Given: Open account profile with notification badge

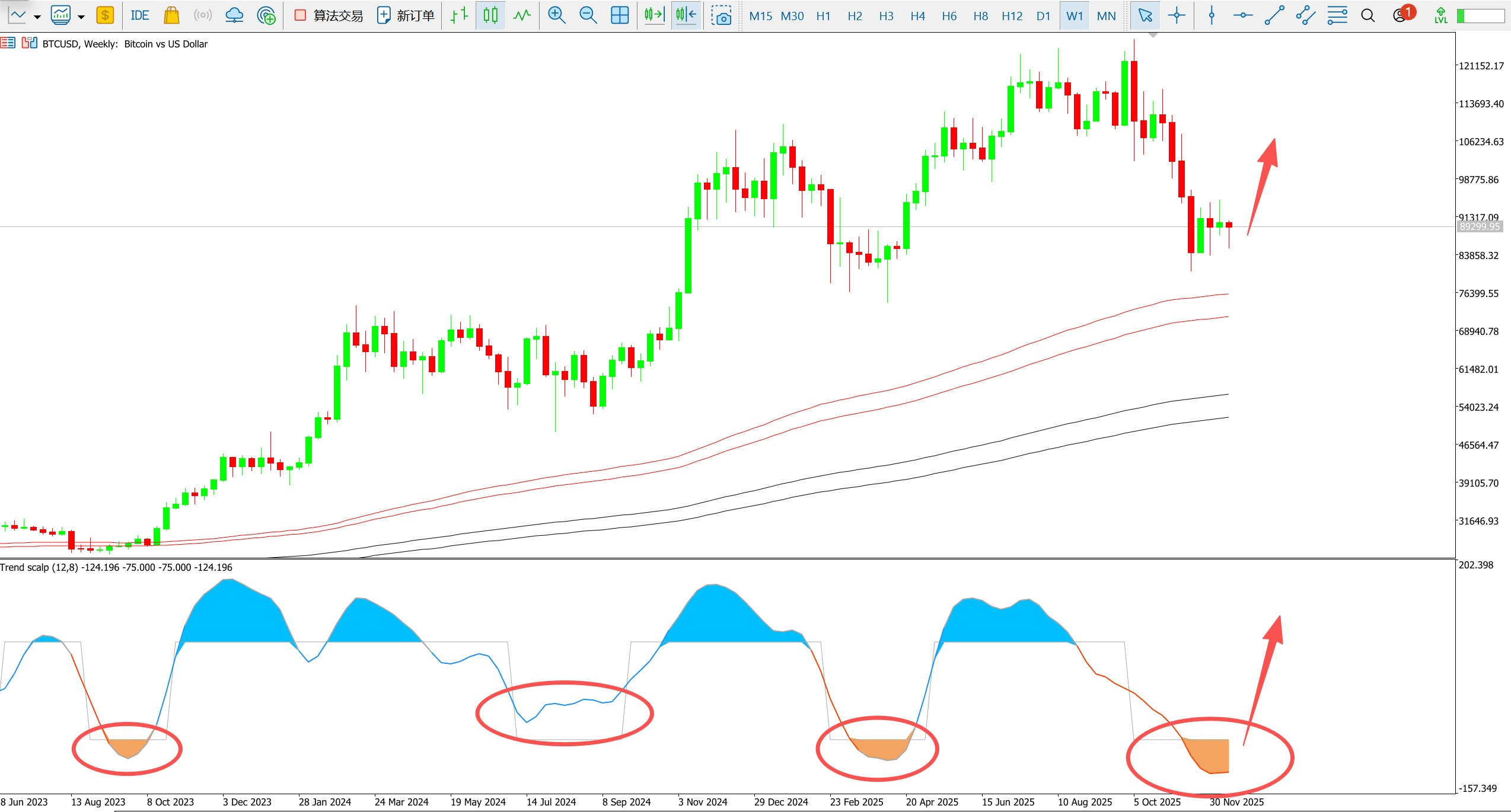Looking at the screenshot, I should click(1401, 15).
